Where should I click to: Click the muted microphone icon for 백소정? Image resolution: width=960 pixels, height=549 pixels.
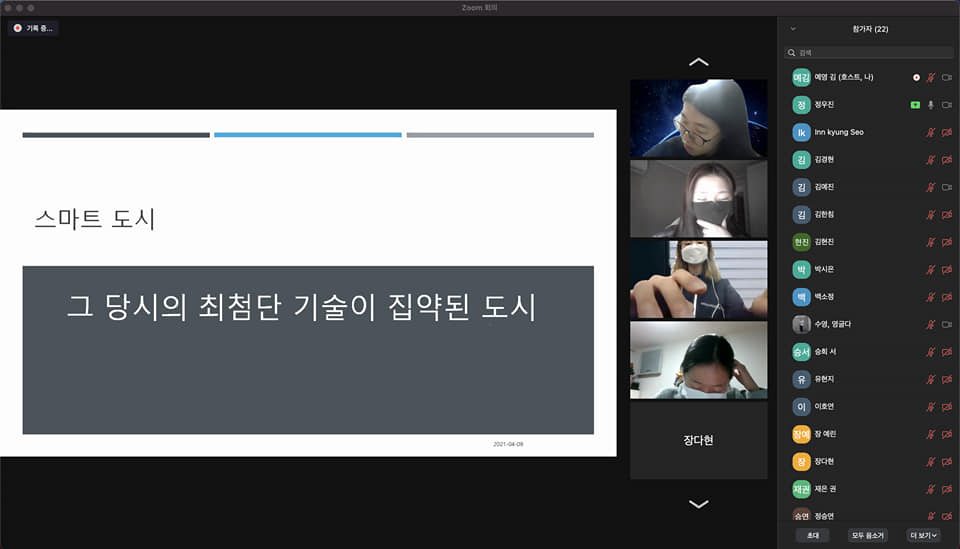point(931,297)
